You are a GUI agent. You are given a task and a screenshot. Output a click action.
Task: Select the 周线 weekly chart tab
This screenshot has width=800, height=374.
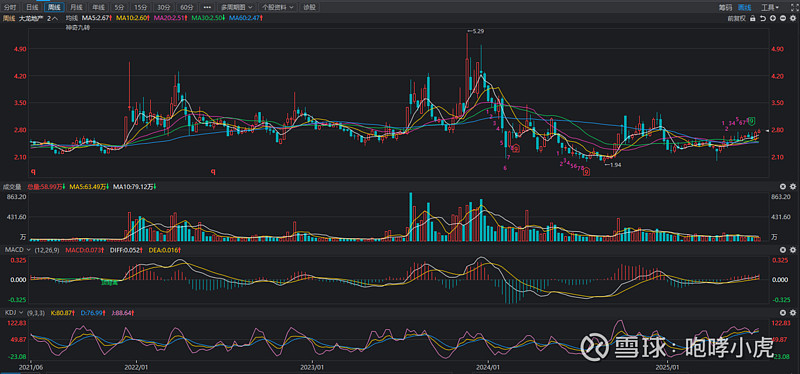[53, 8]
